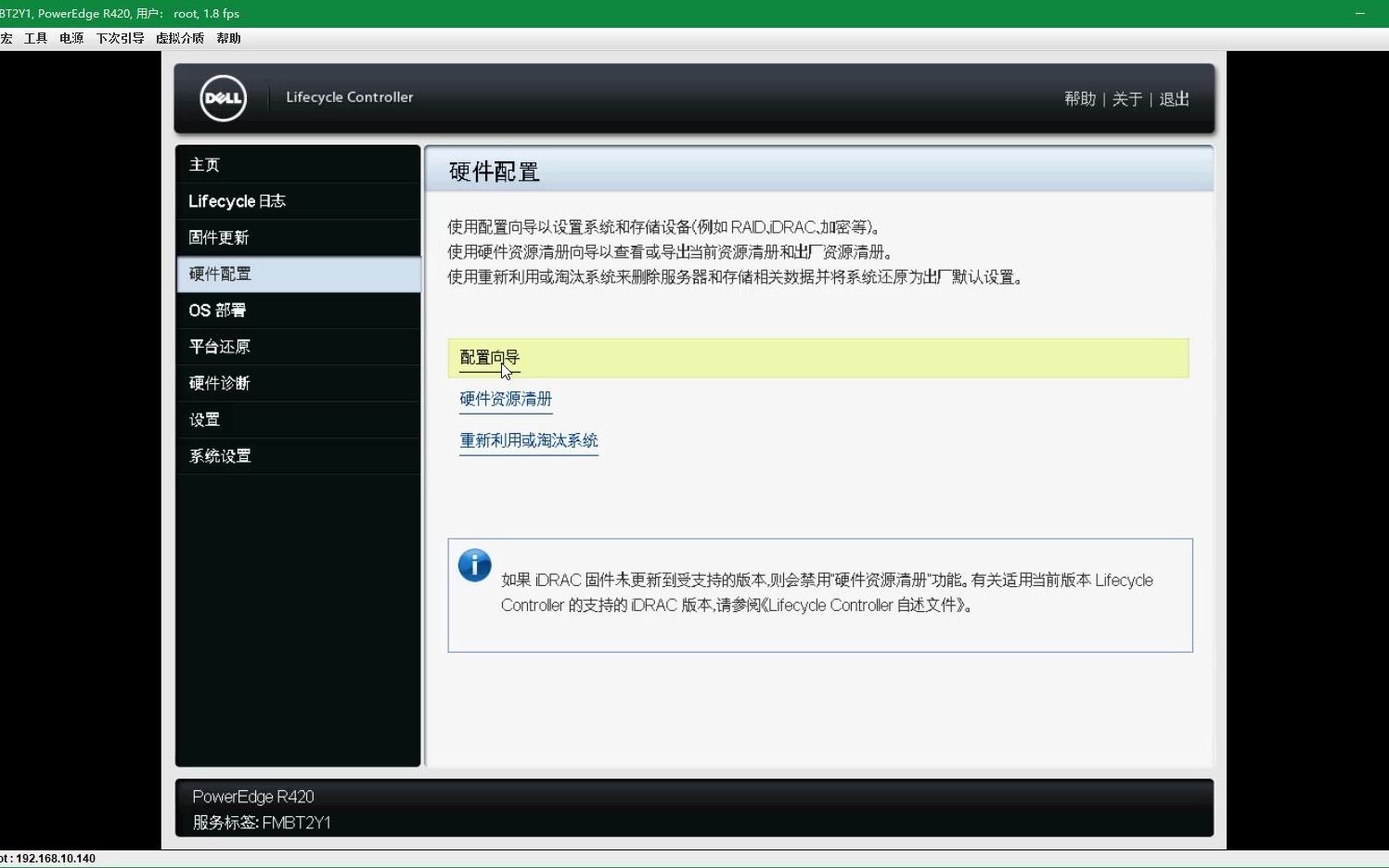
Task: Open 系统设置 in the sidebar
Action: 298,456
